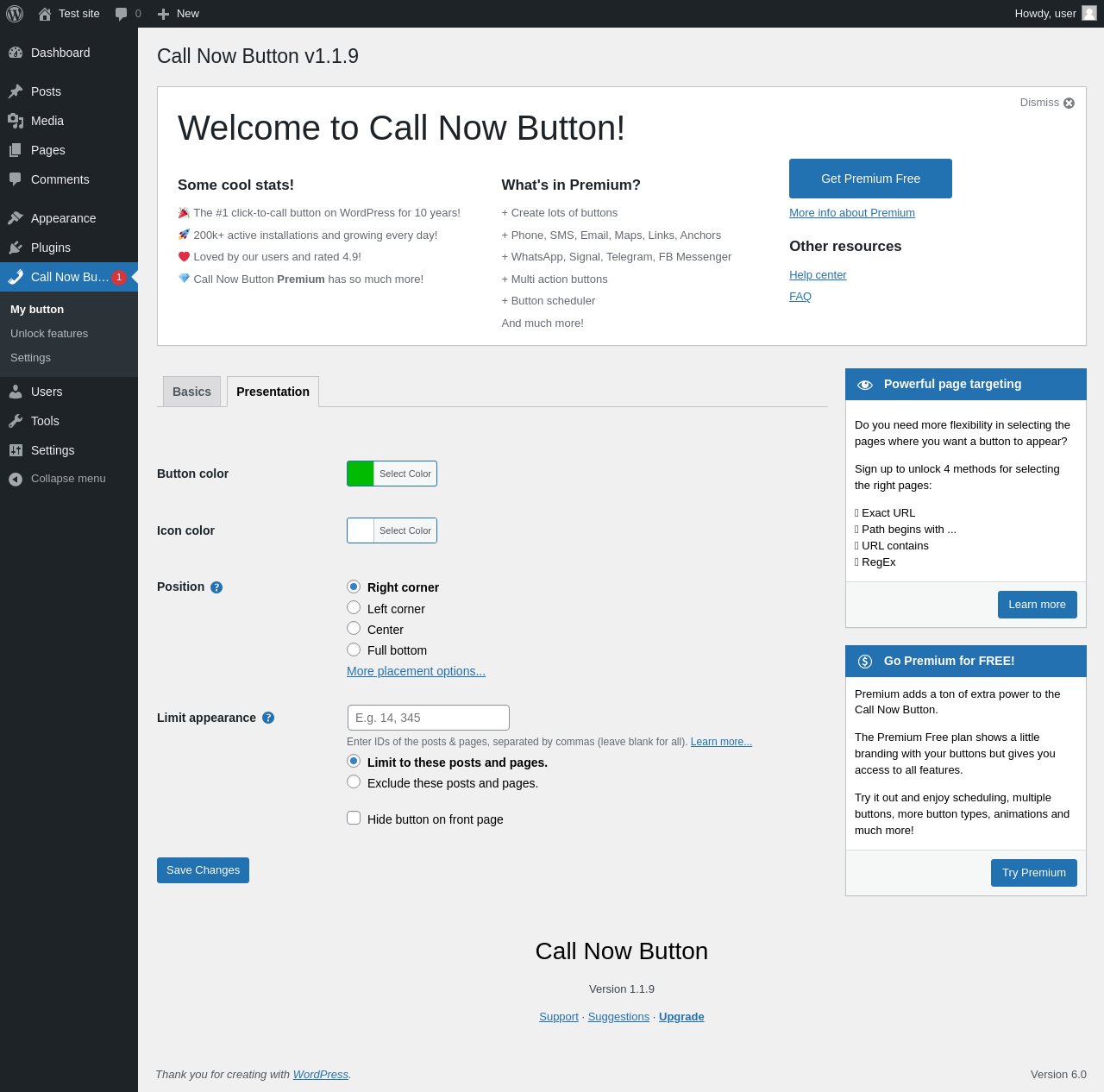Click the red notification badge on Call Now Button
This screenshot has width=1104, height=1092.
coord(119,277)
